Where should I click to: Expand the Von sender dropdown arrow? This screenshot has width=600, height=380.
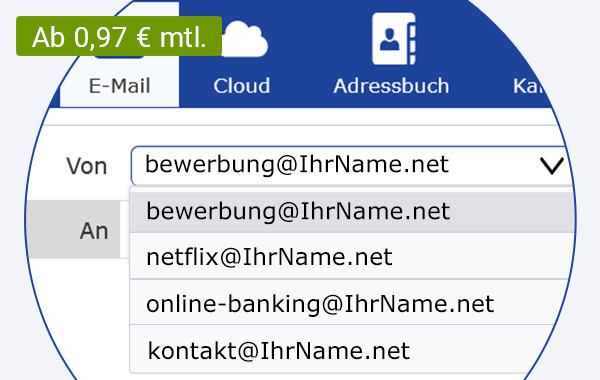pos(551,166)
